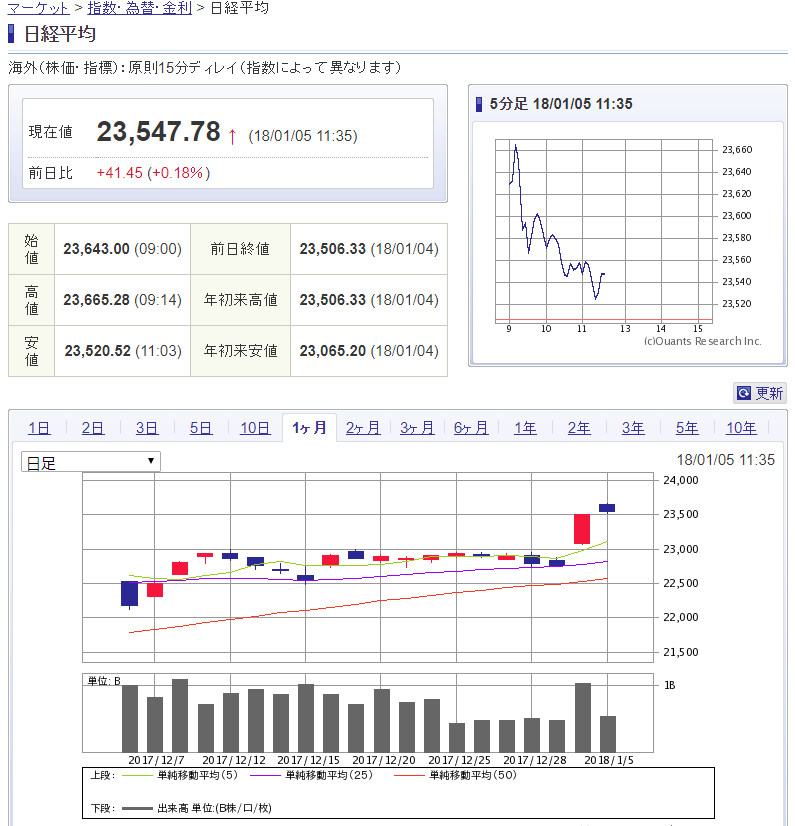Switch to the 3日 chart tab
The height and width of the screenshot is (826, 795).
pos(147,428)
